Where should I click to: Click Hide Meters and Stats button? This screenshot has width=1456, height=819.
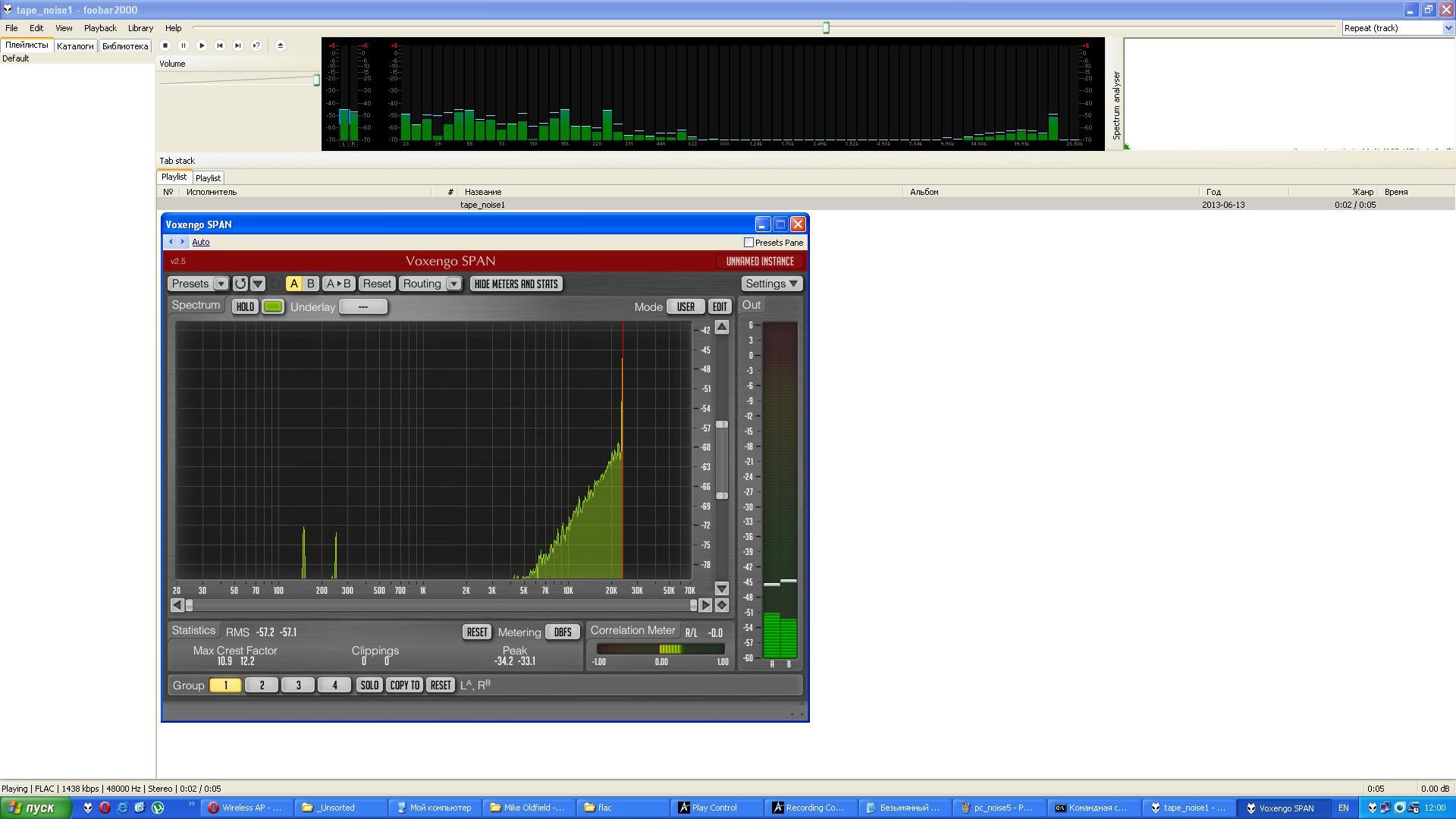coord(516,284)
